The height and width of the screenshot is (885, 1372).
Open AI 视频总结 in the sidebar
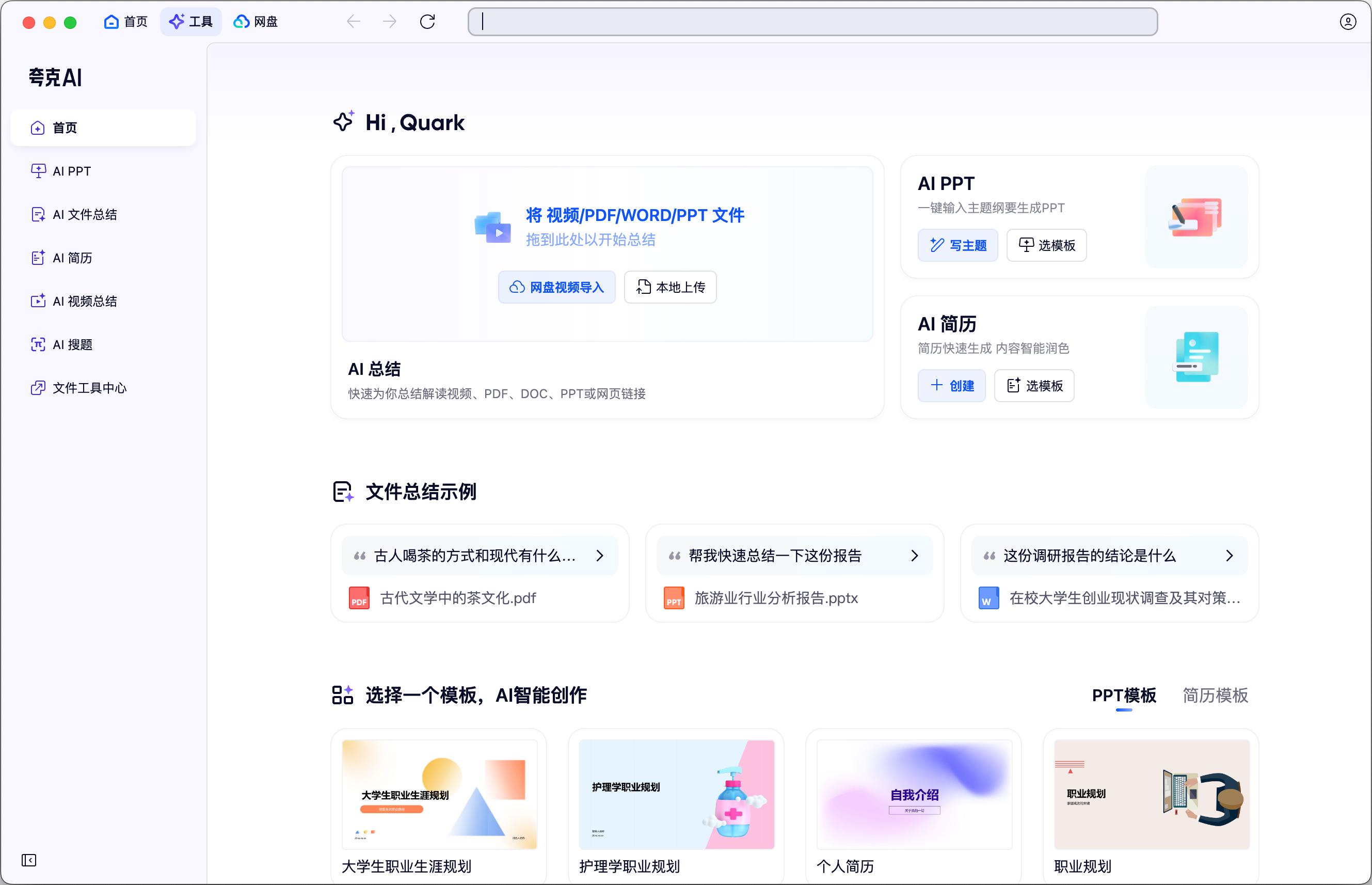point(85,301)
